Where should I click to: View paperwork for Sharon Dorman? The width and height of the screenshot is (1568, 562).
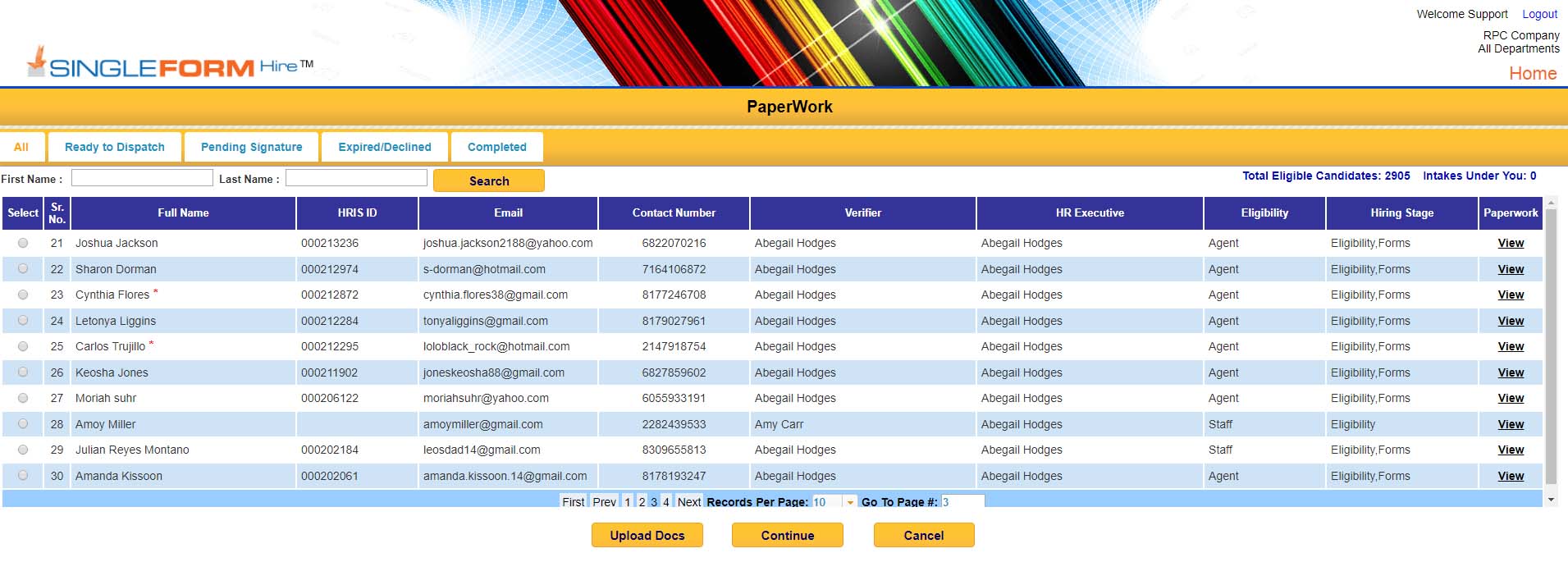tap(1510, 269)
